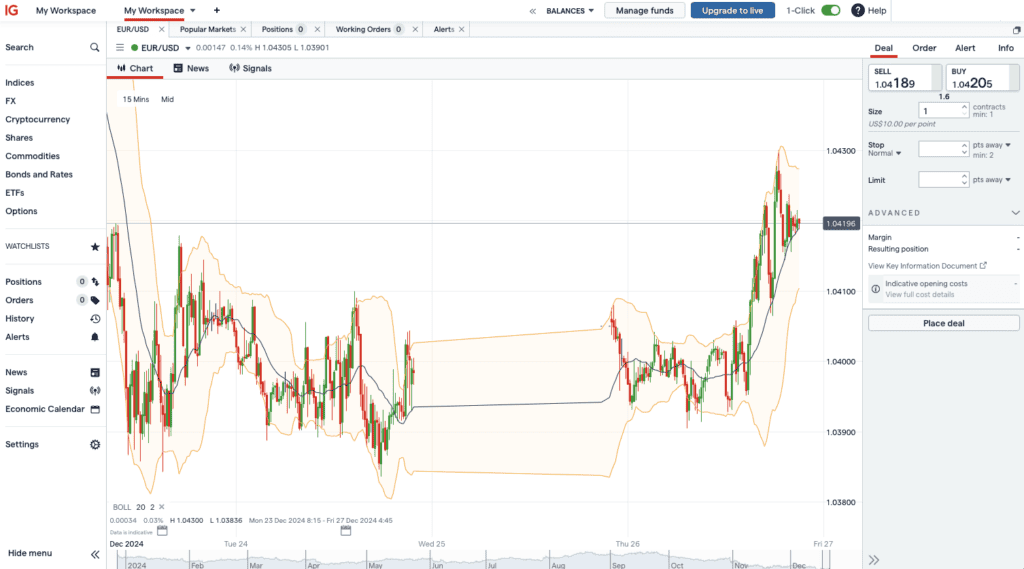Expand the ADVANCED section
Screen dimensions: 1024x569
pyautogui.click(x=1016, y=213)
